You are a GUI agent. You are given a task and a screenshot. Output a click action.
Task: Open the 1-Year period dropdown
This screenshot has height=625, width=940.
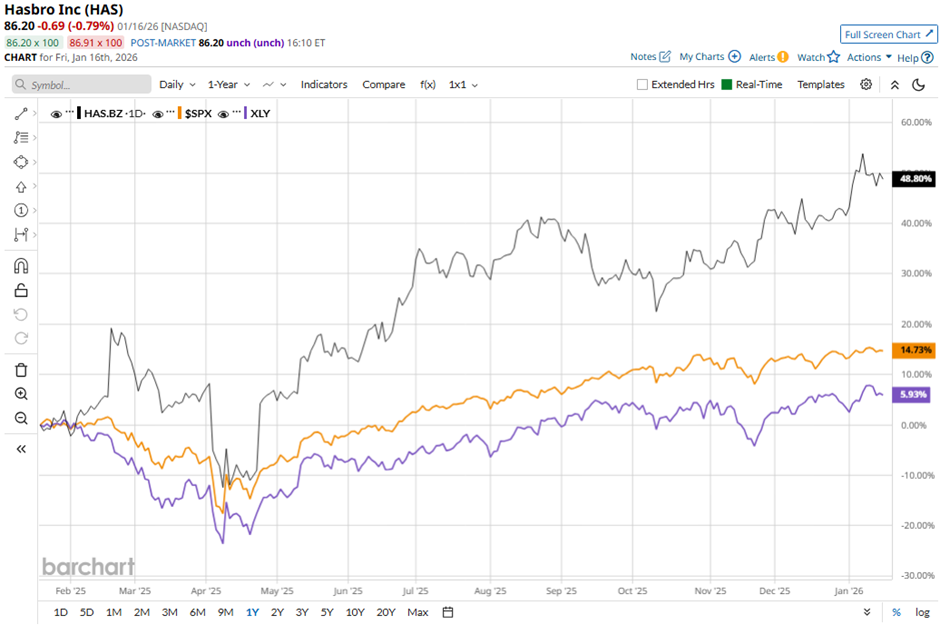229,84
